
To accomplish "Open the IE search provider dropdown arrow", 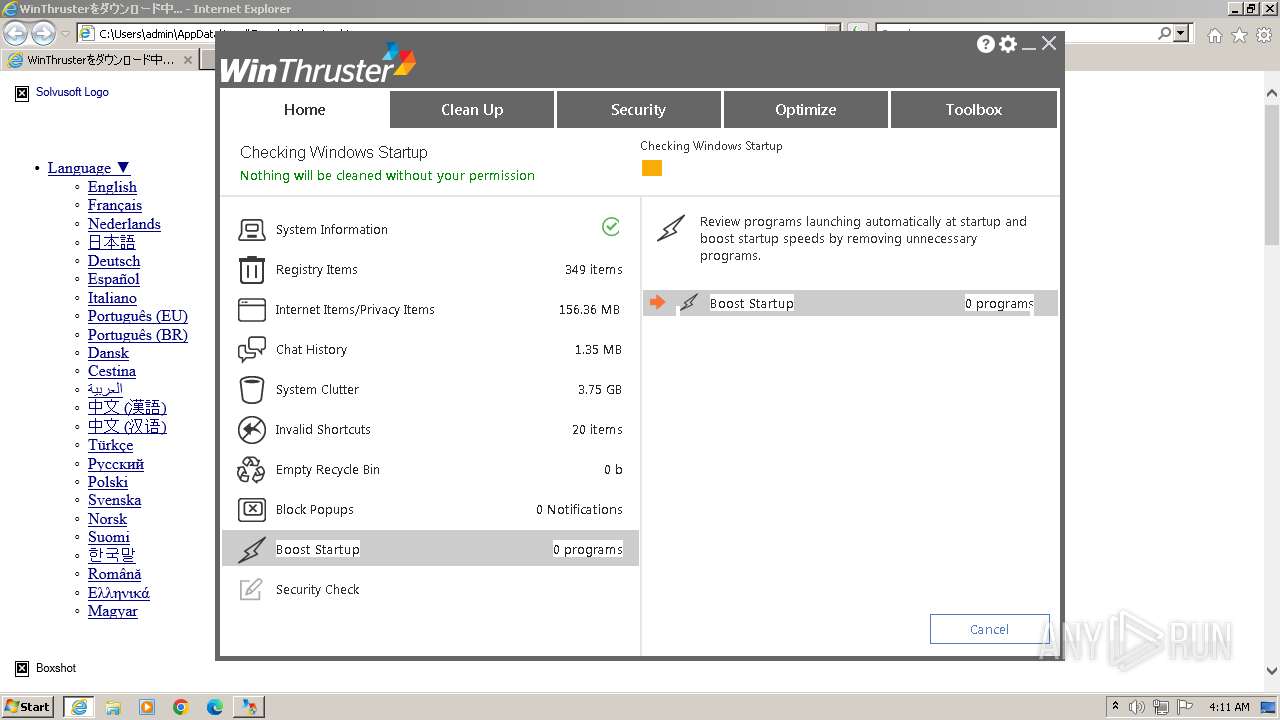I will click(x=1181, y=33).
